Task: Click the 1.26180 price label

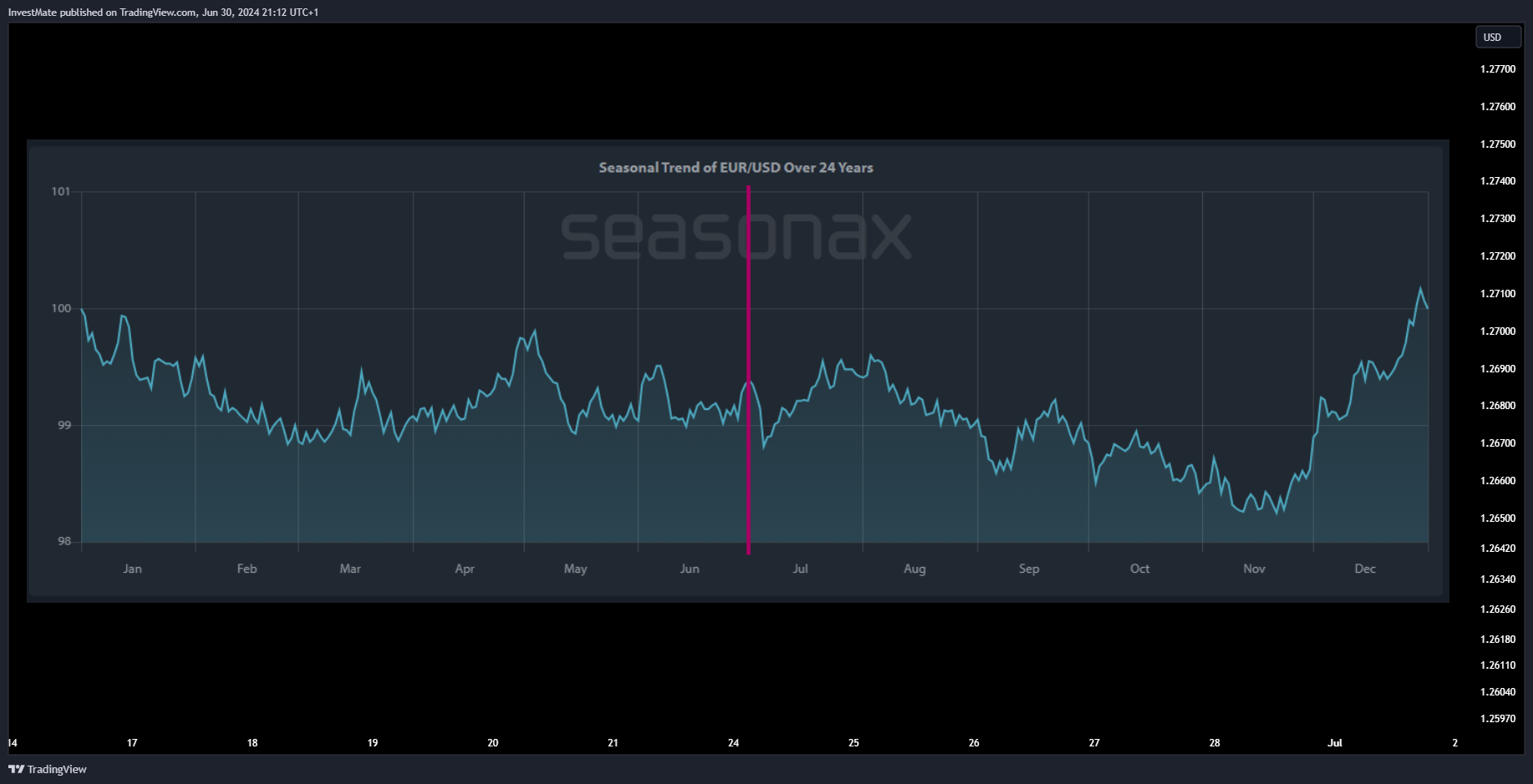Action: click(1498, 640)
